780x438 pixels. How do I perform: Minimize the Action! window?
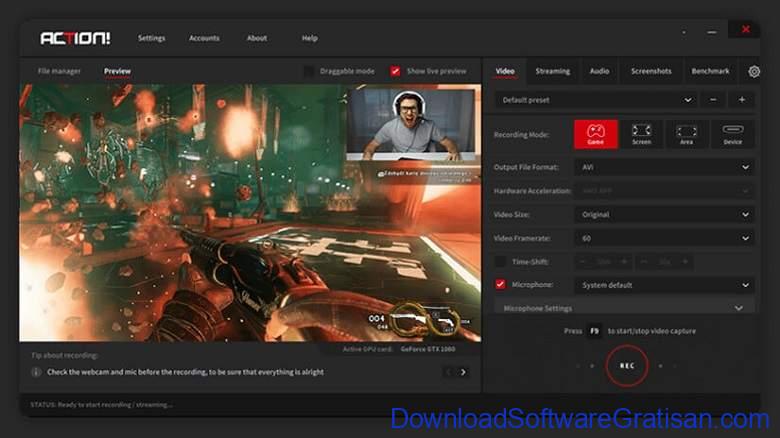point(712,32)
